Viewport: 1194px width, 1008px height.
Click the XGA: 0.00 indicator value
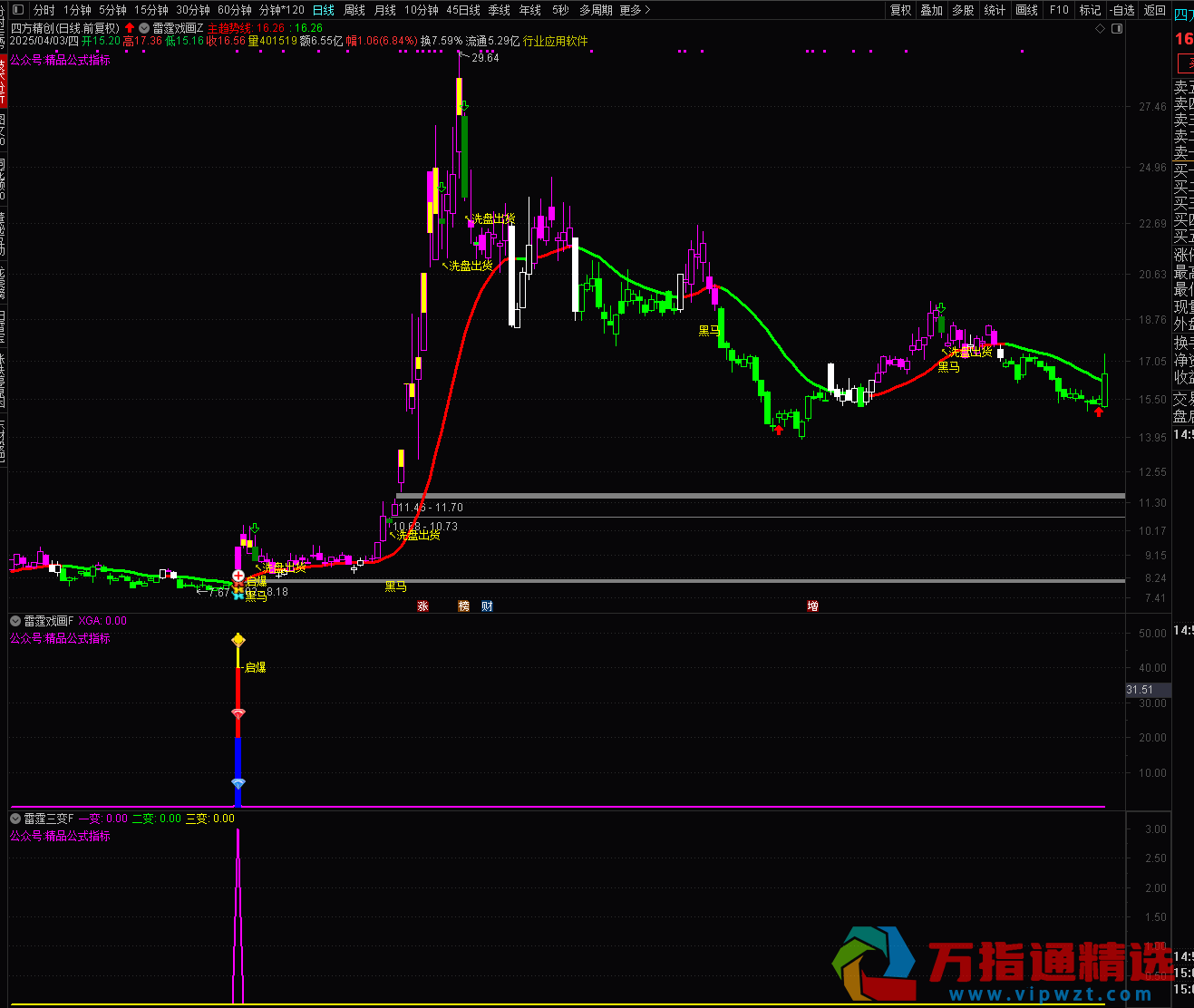click(x=102, y=621)
